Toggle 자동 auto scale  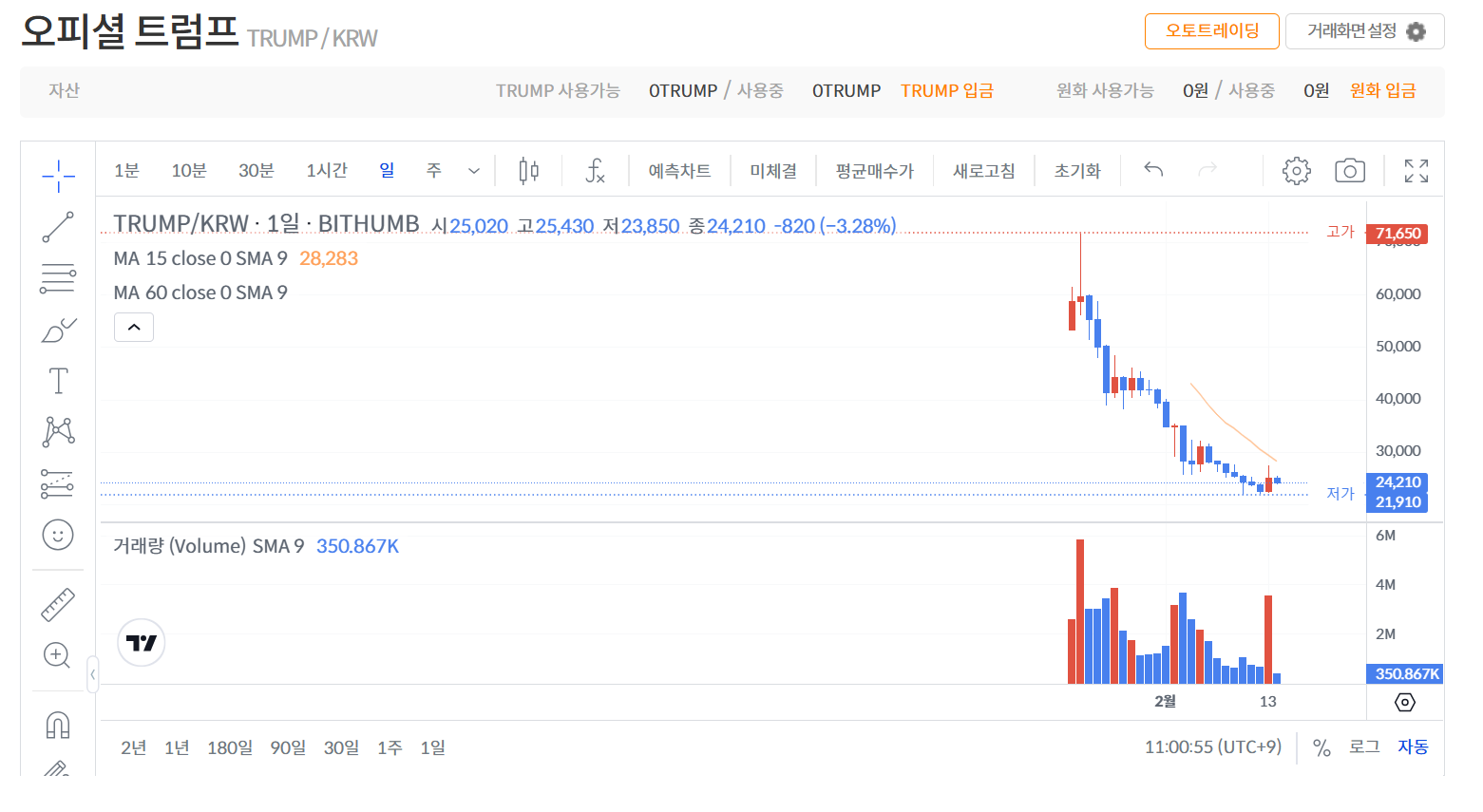pyautogui.click(x=1413, y=747)
